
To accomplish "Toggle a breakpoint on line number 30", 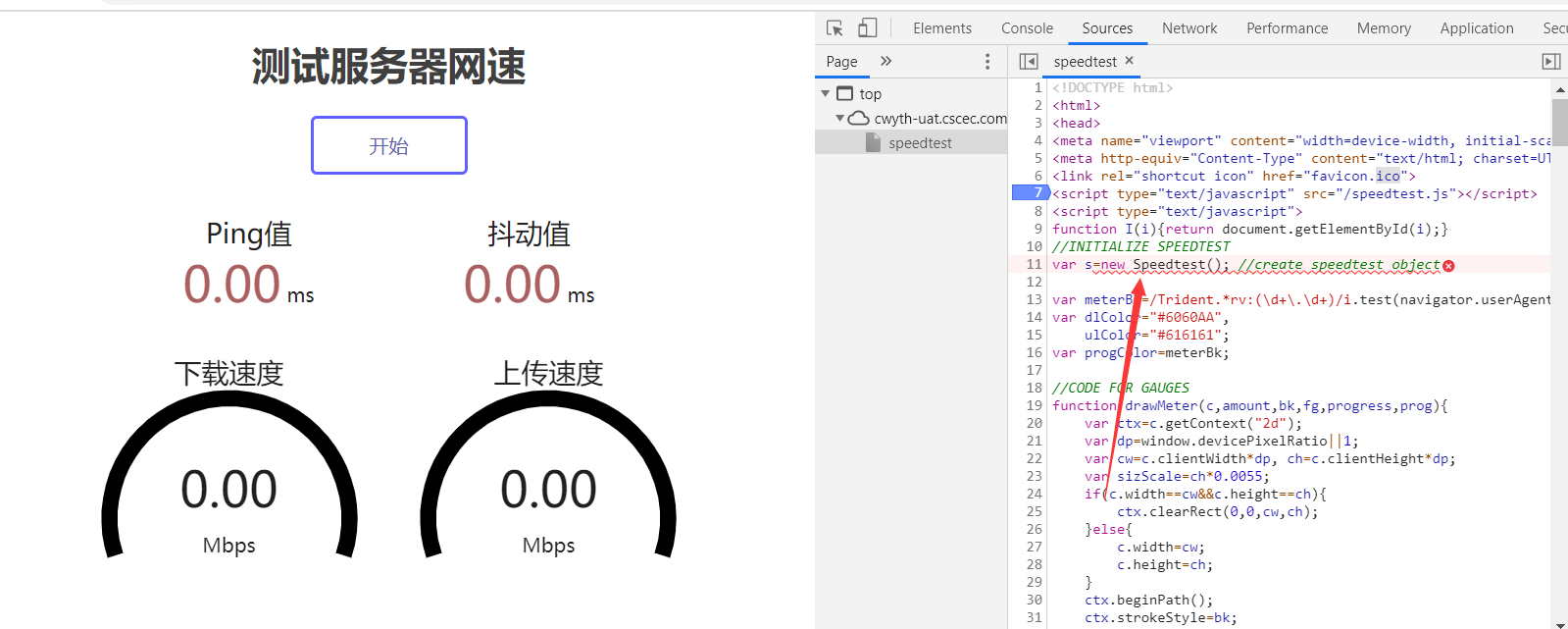I will pyautogui.click(x=1034, y=600).
